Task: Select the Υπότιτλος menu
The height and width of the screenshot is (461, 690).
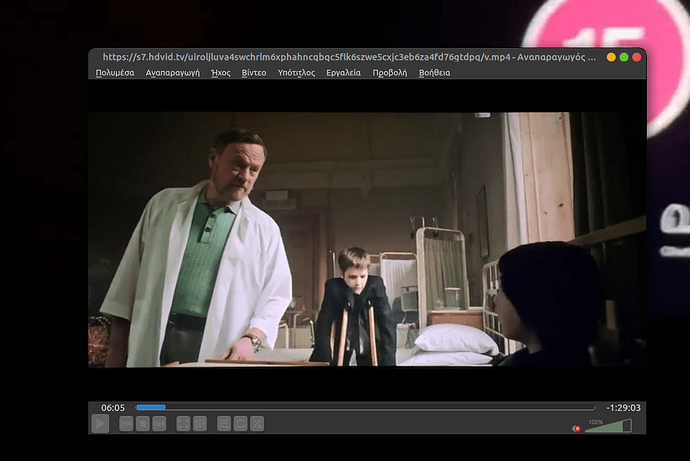Action: [x=296, y=73]
